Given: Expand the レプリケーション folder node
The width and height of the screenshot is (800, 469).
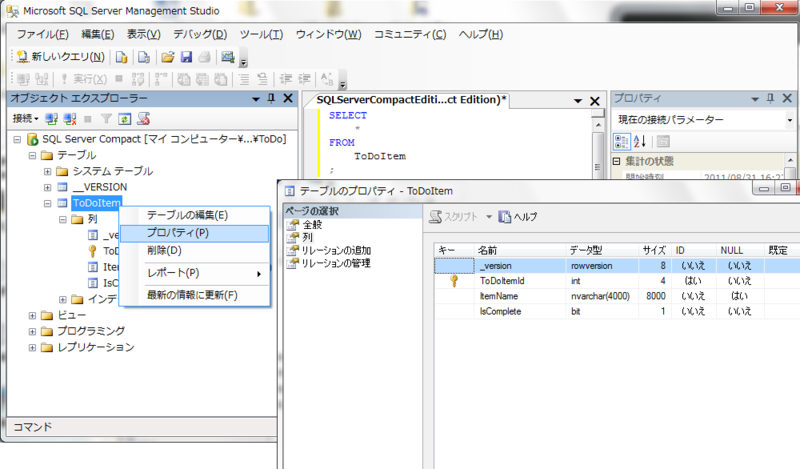Looking at the screenshot, I should [x=32, y=348].
